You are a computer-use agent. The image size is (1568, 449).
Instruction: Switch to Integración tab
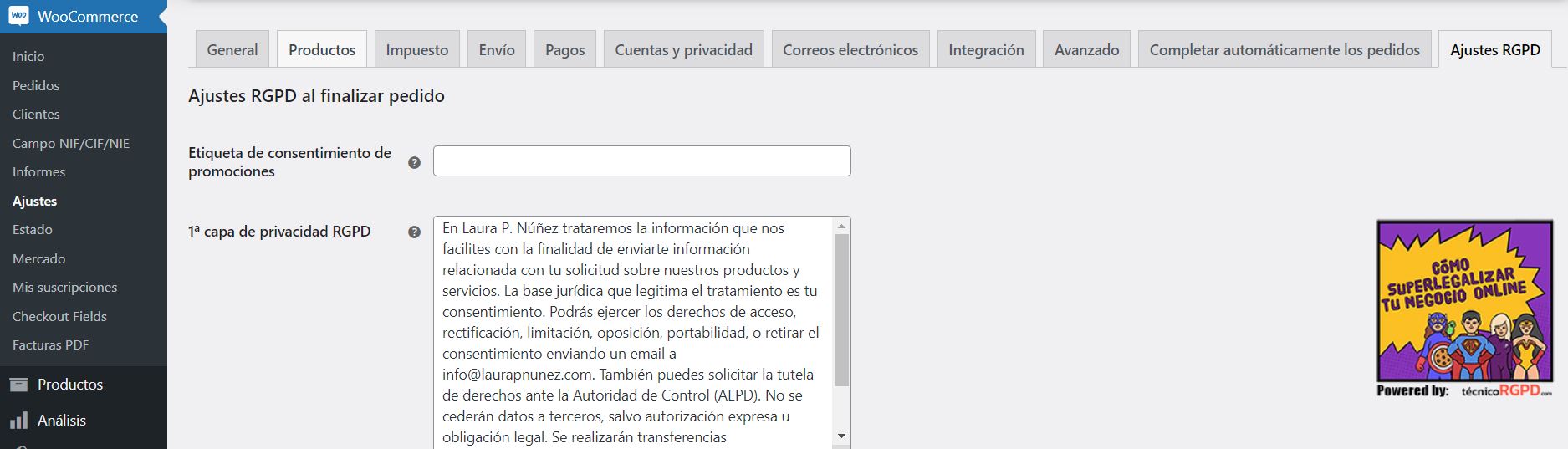pyautogui.click(x=986, y=49)
